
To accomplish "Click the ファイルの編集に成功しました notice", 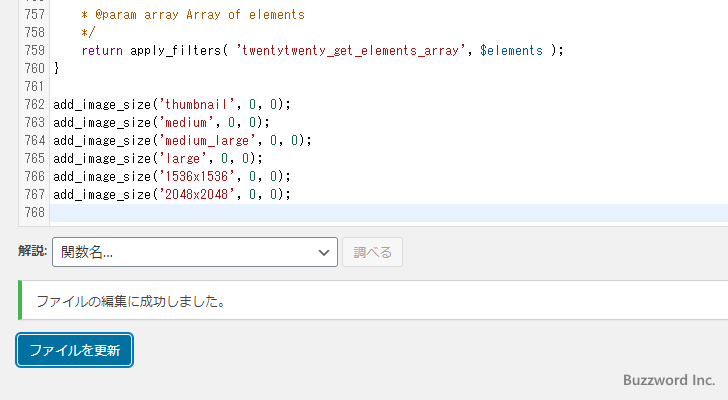I will tap(130, 301).
